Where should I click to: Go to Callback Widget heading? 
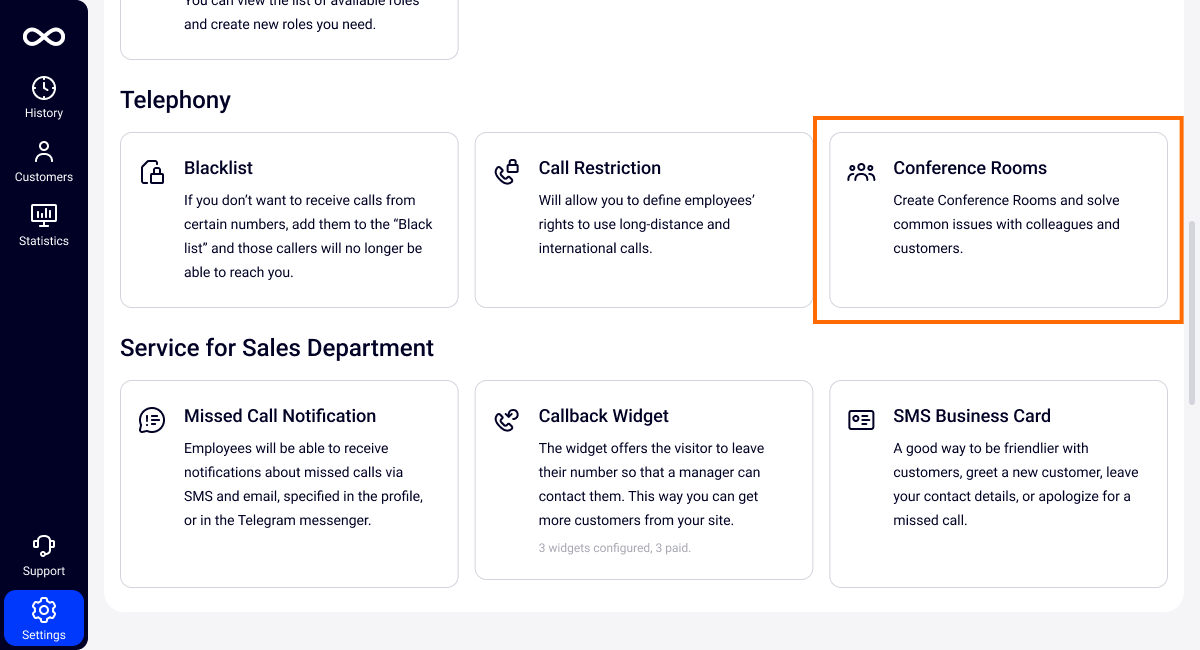pyautogui.click(x=603, y=416)
